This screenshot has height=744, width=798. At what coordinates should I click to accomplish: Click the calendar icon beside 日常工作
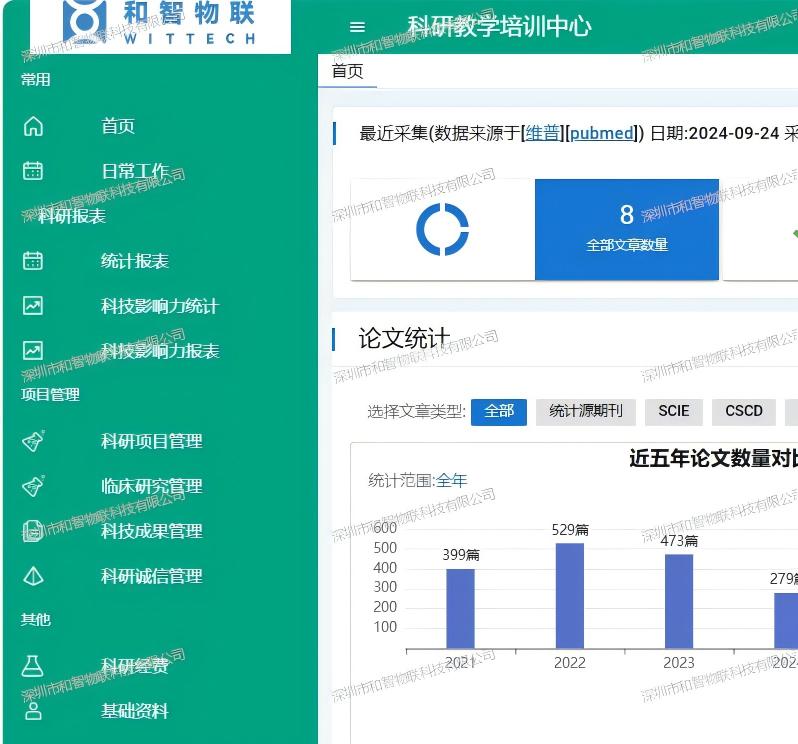33,171
